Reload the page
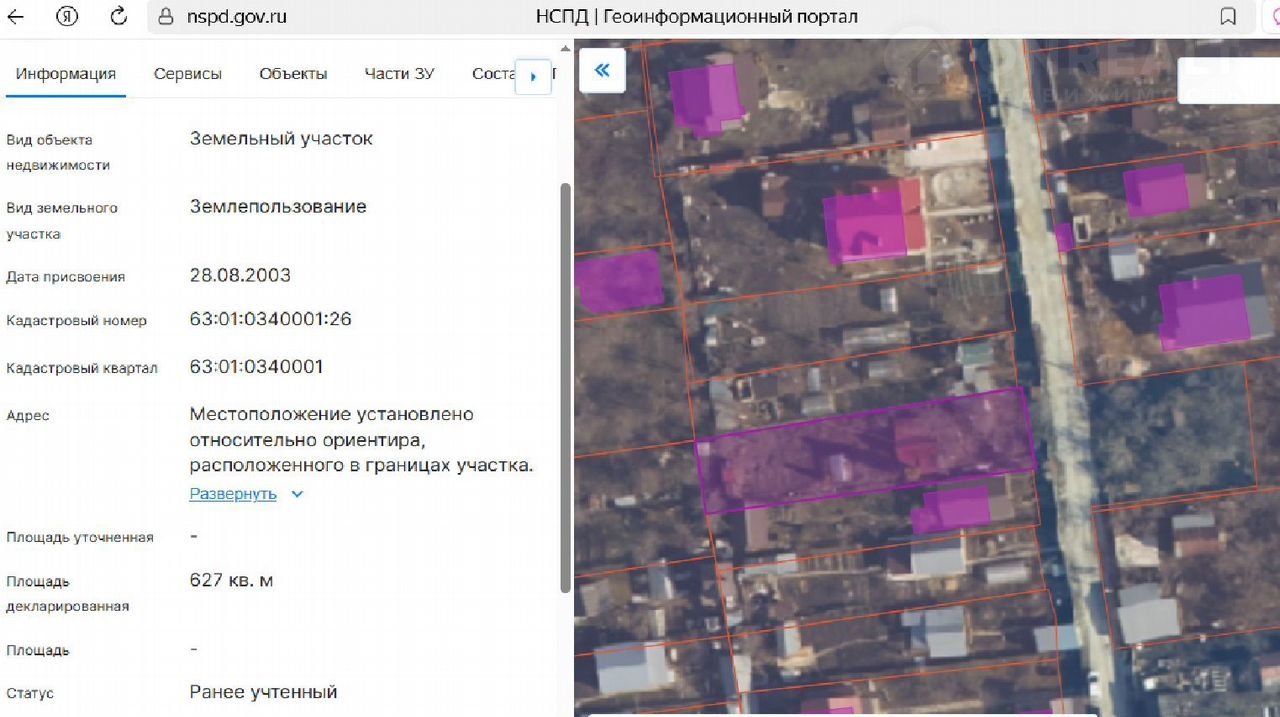The height and width of the screenshot is (717, 1280). tap(118, 16)
